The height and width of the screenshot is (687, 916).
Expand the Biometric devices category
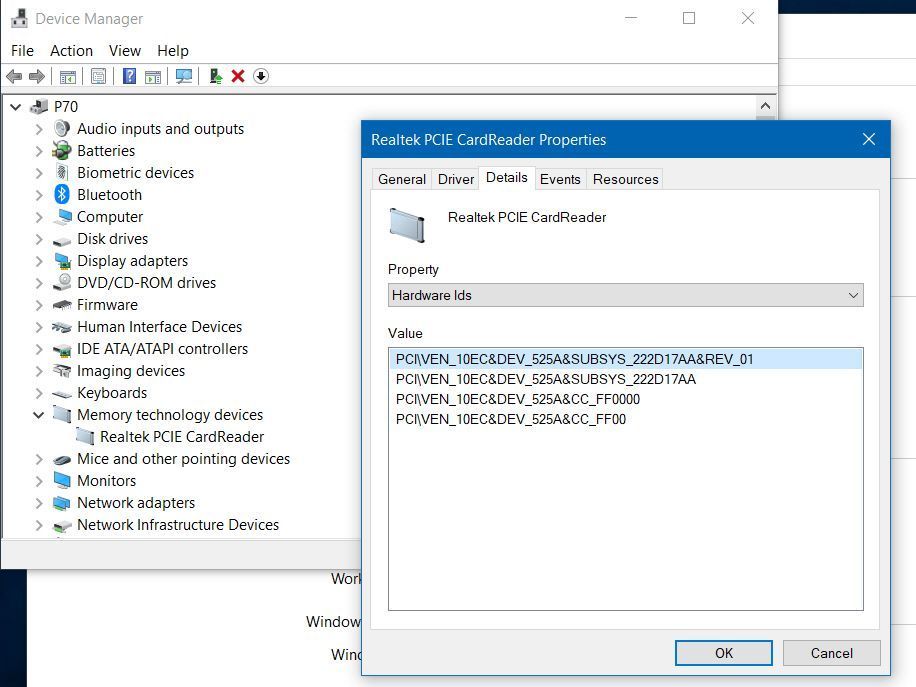[39, 174]
